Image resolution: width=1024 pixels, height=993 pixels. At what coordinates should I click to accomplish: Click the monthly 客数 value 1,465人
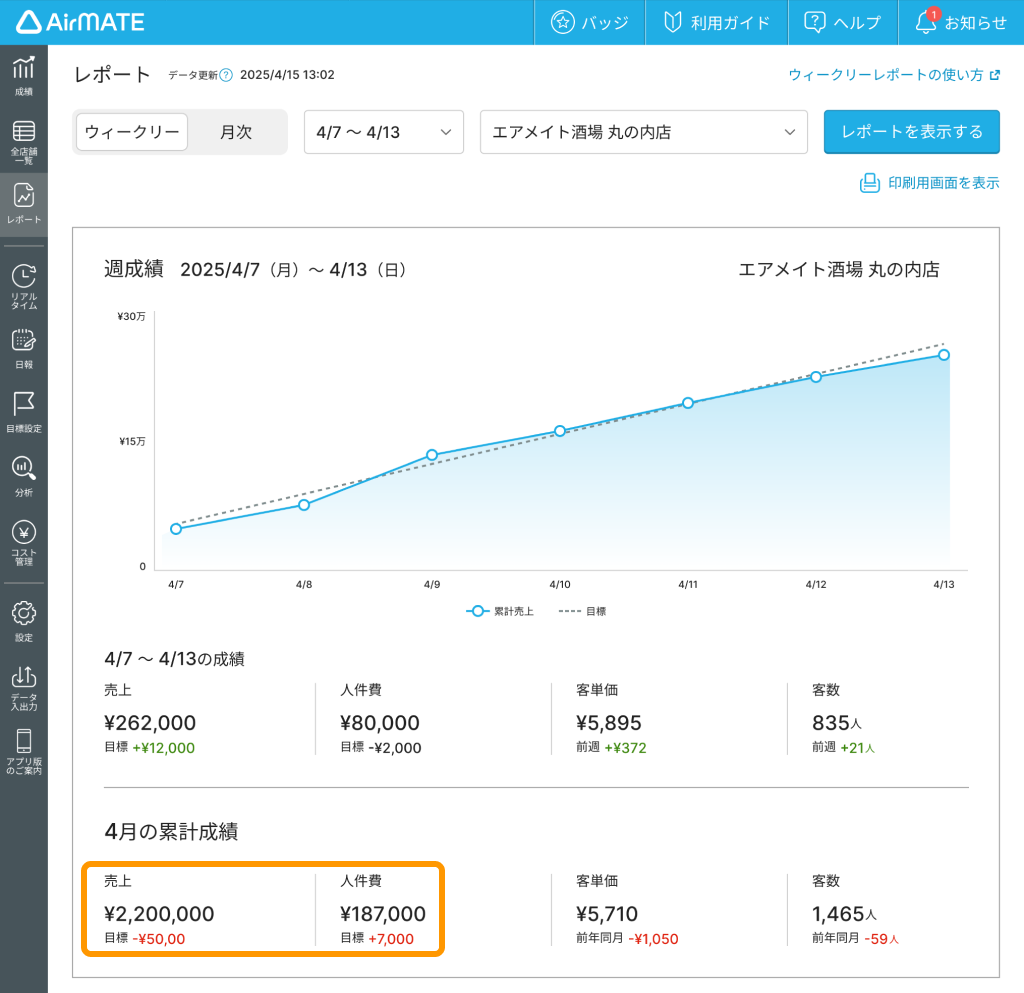pyautogui.click(x=844, y=914)
